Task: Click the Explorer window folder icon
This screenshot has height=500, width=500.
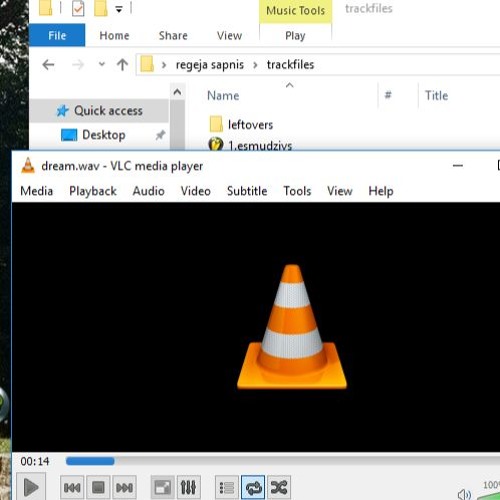Action: (46, 8)
